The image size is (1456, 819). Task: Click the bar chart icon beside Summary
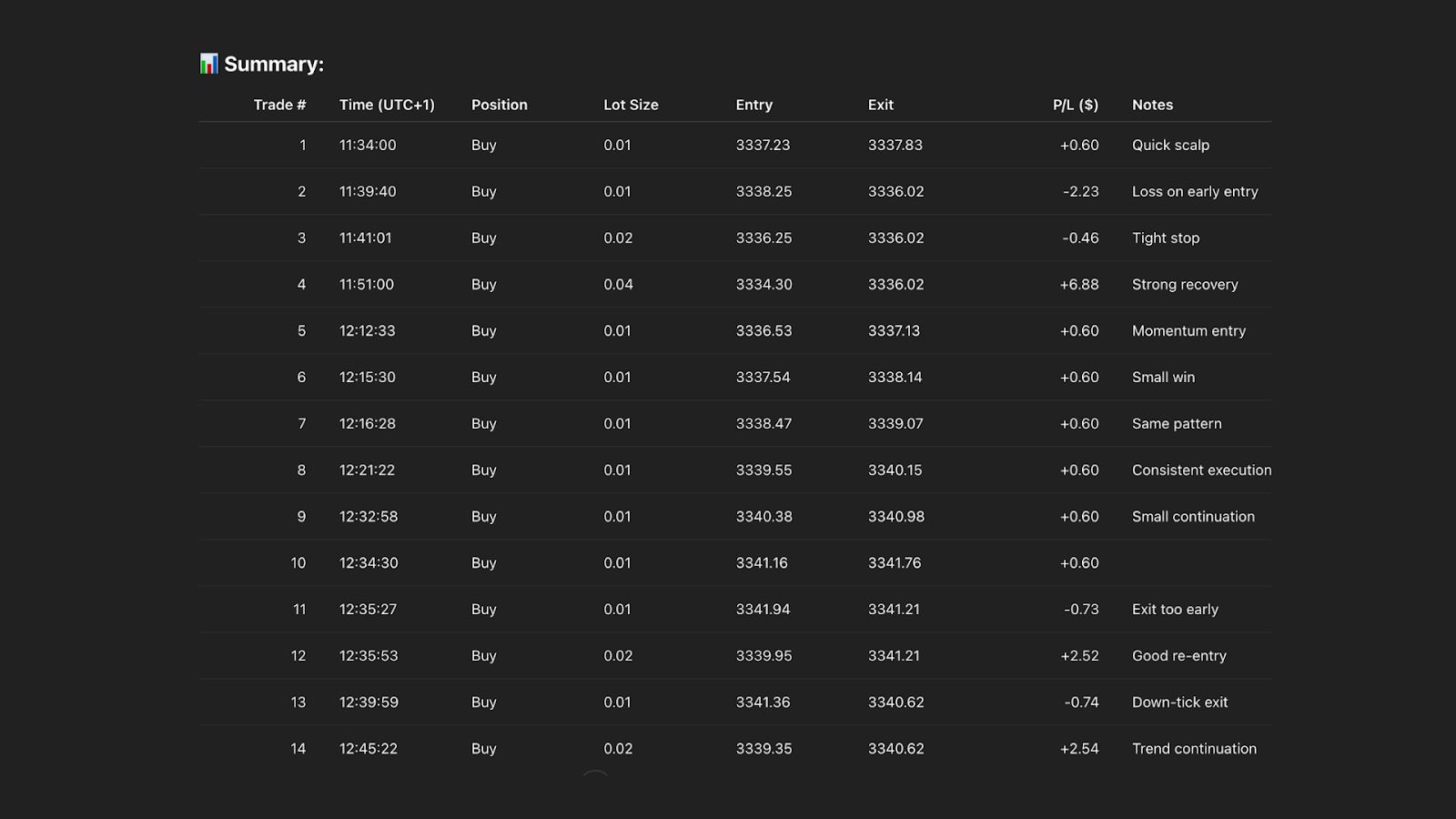208,64
